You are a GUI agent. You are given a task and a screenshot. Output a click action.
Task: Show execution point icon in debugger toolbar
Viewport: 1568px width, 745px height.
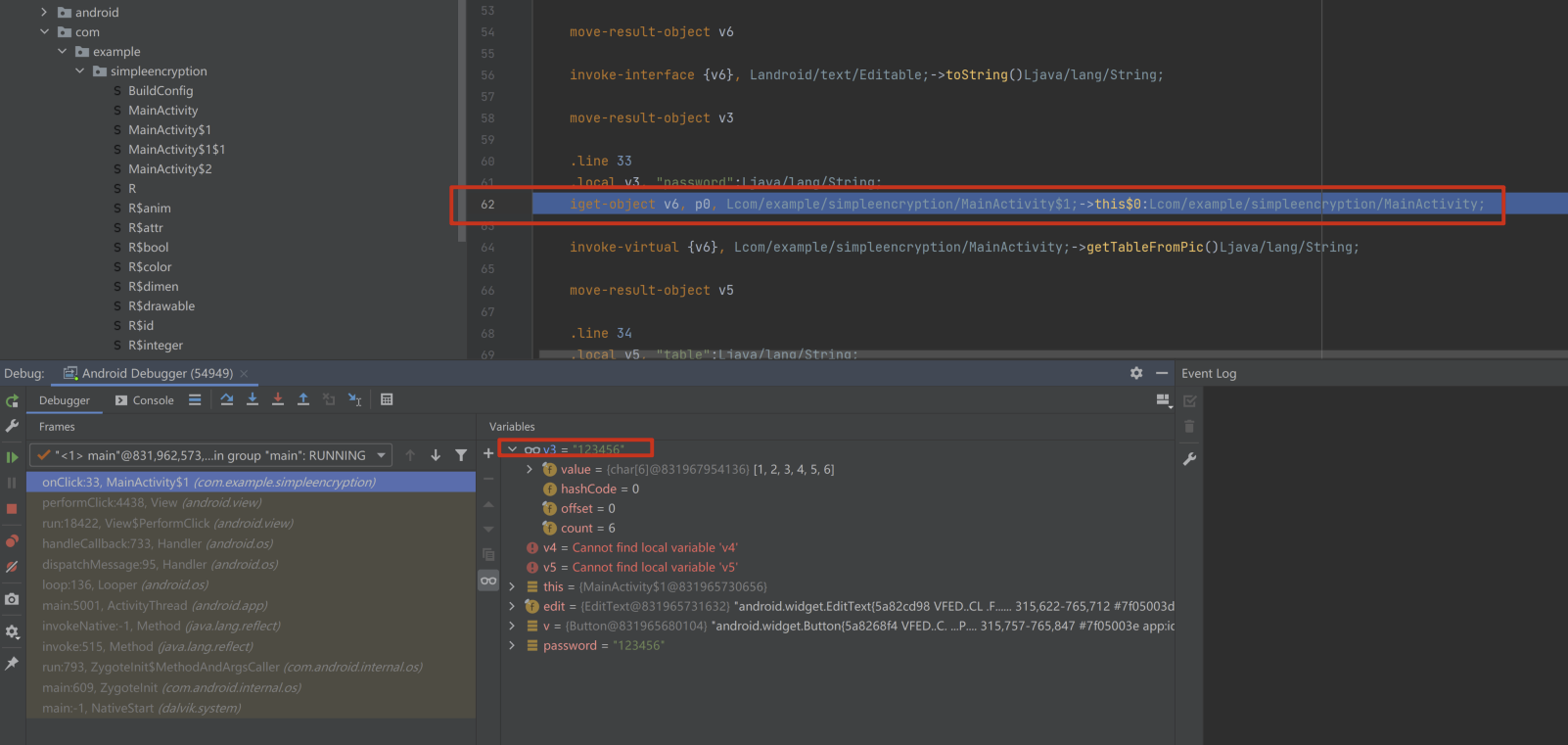(x=195, y=399)
